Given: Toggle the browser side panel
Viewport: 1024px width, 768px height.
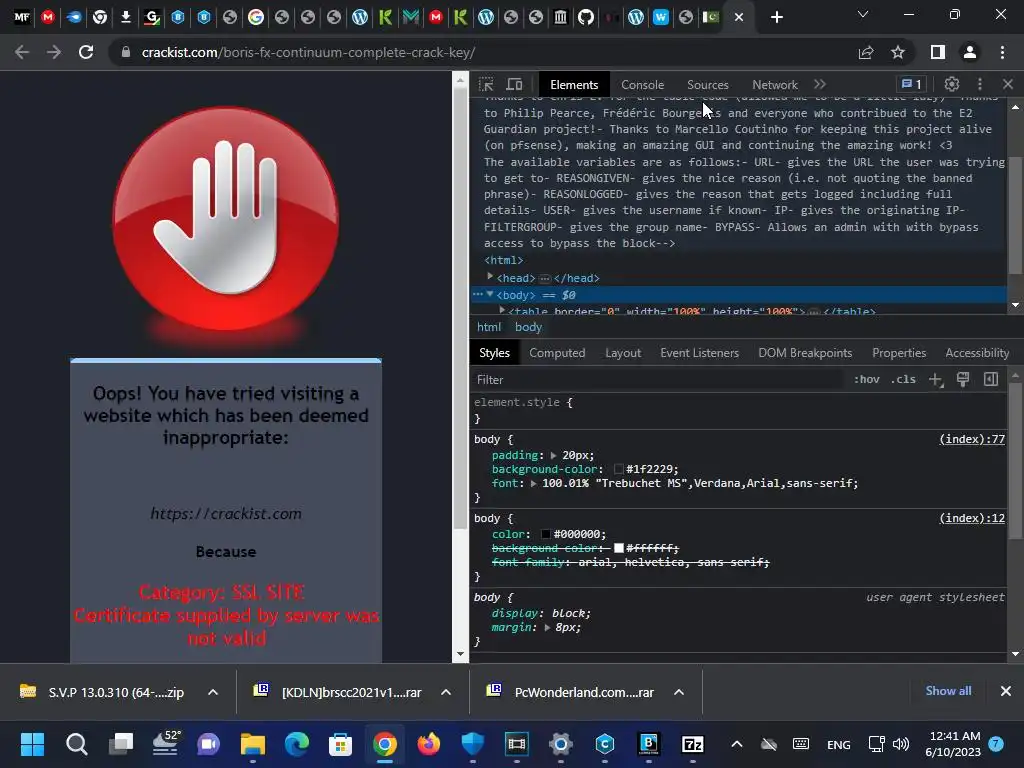Looking at the screenshot, I should click(938, 52).
